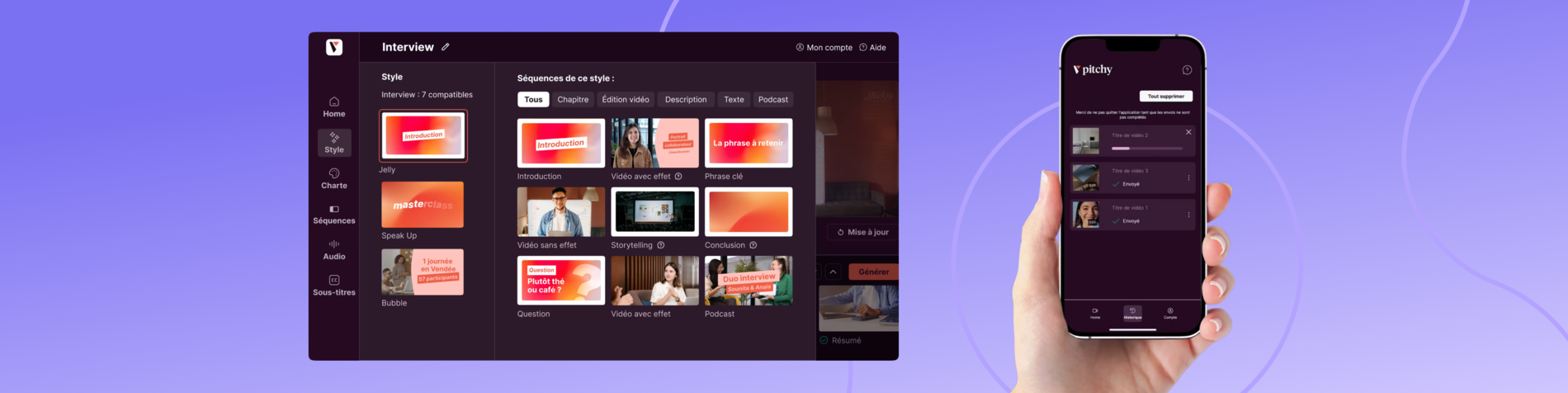
Task: Open Aide help link in the header
Action: [872, 47]
